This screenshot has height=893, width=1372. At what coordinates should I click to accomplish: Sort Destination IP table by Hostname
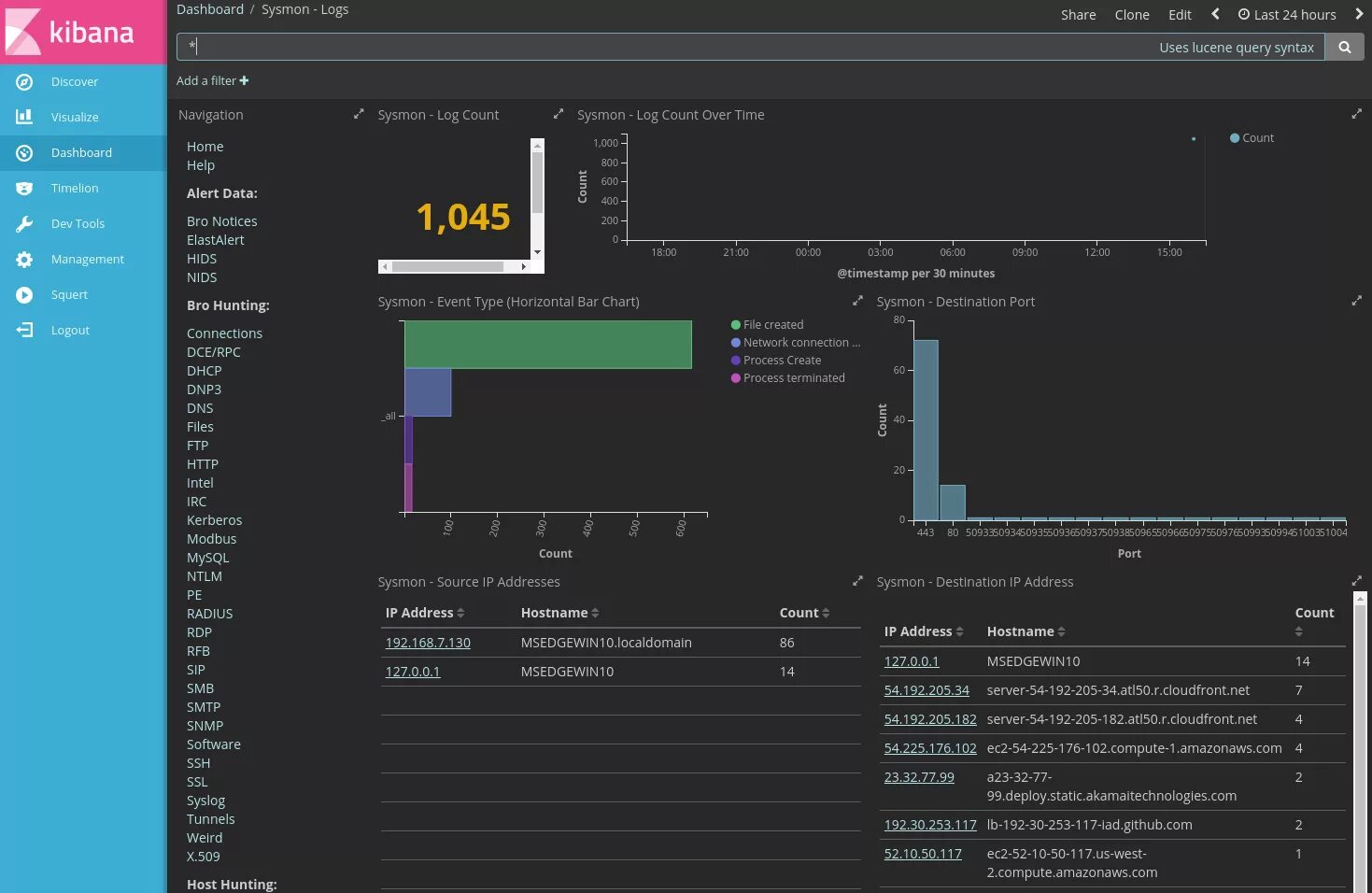(1061, 631)
